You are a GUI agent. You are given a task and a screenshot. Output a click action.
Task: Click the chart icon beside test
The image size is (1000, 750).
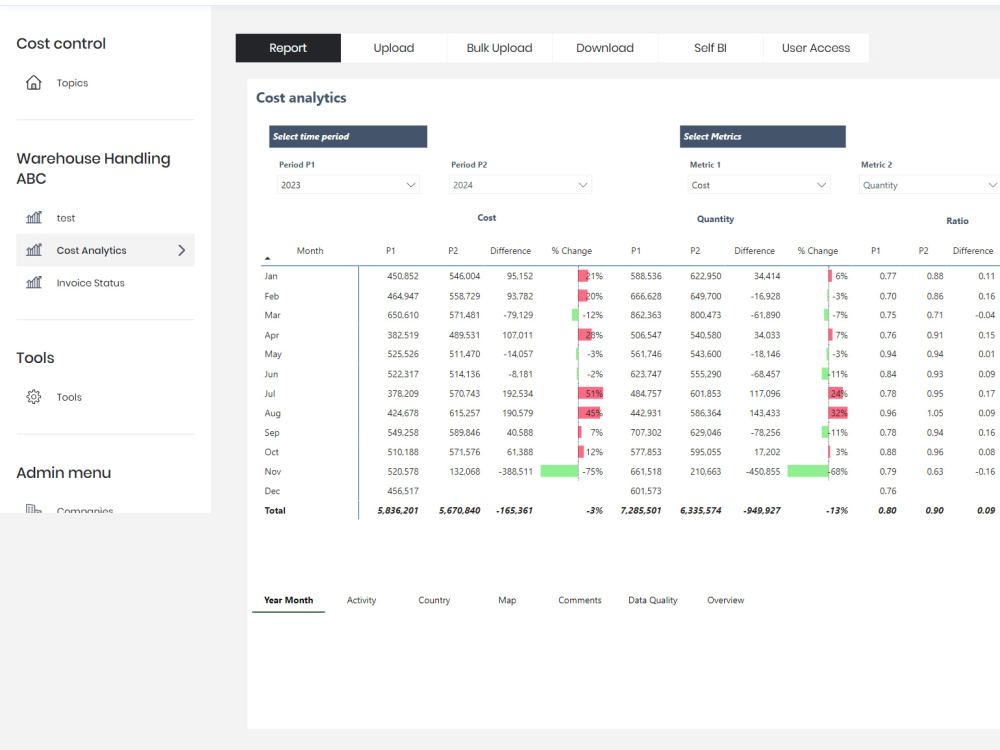click(34, 217)
